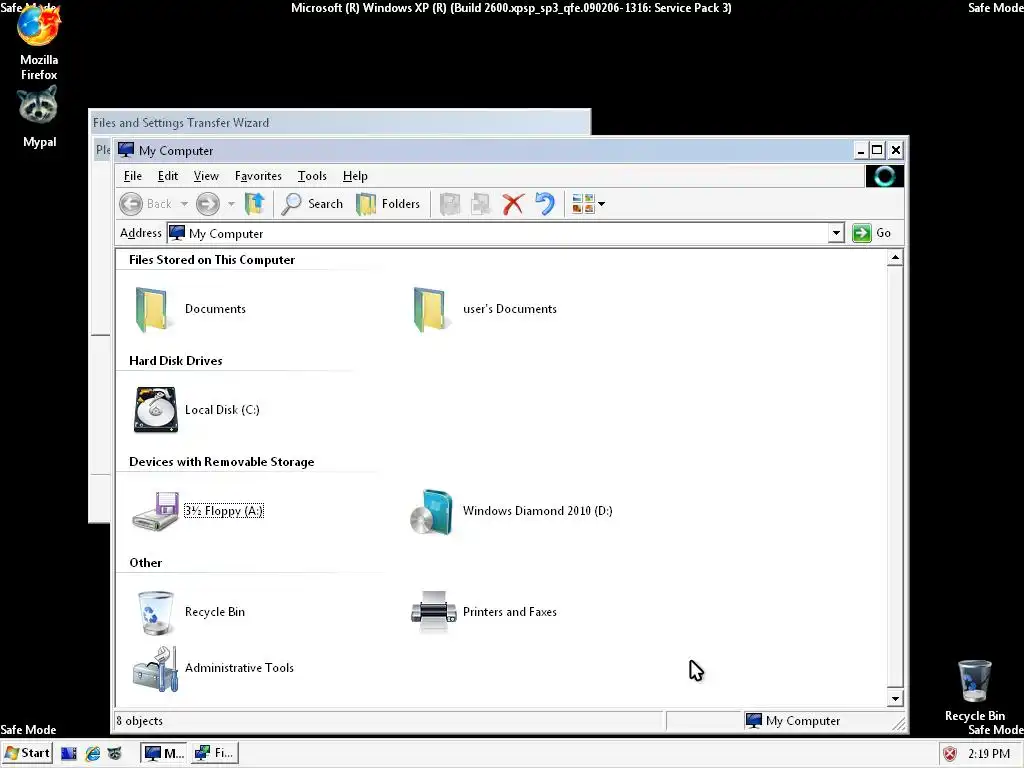Open the Search pane
The image size is (1024, 768).
coord(312,204)
